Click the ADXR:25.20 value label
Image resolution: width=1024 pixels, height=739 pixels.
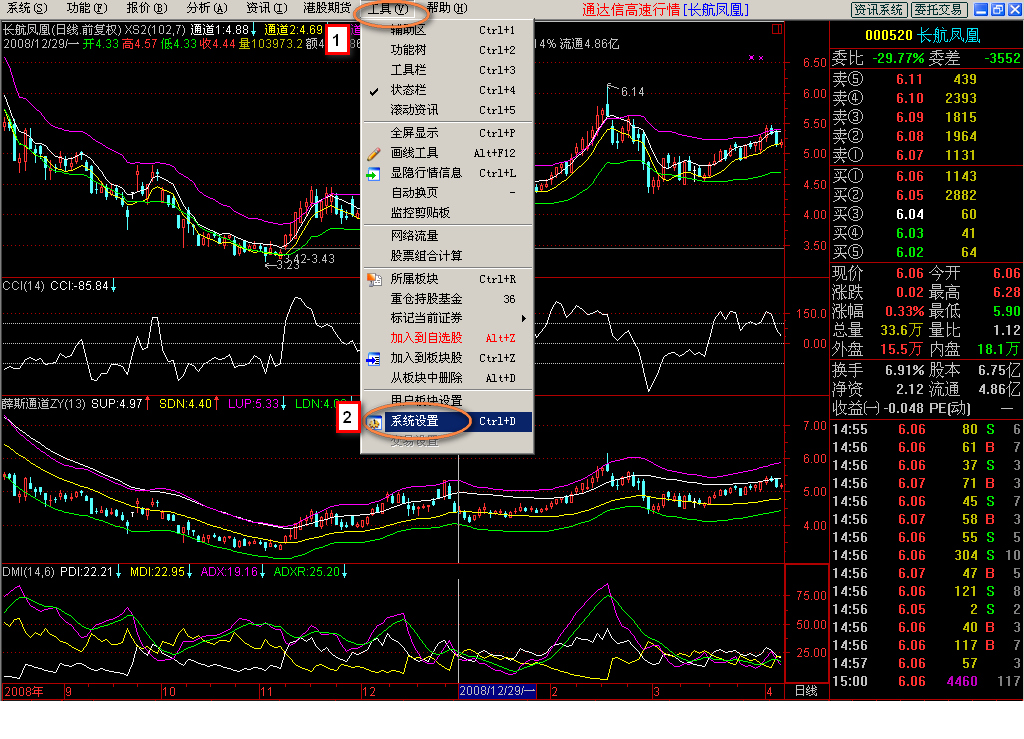tap(306, 572)
